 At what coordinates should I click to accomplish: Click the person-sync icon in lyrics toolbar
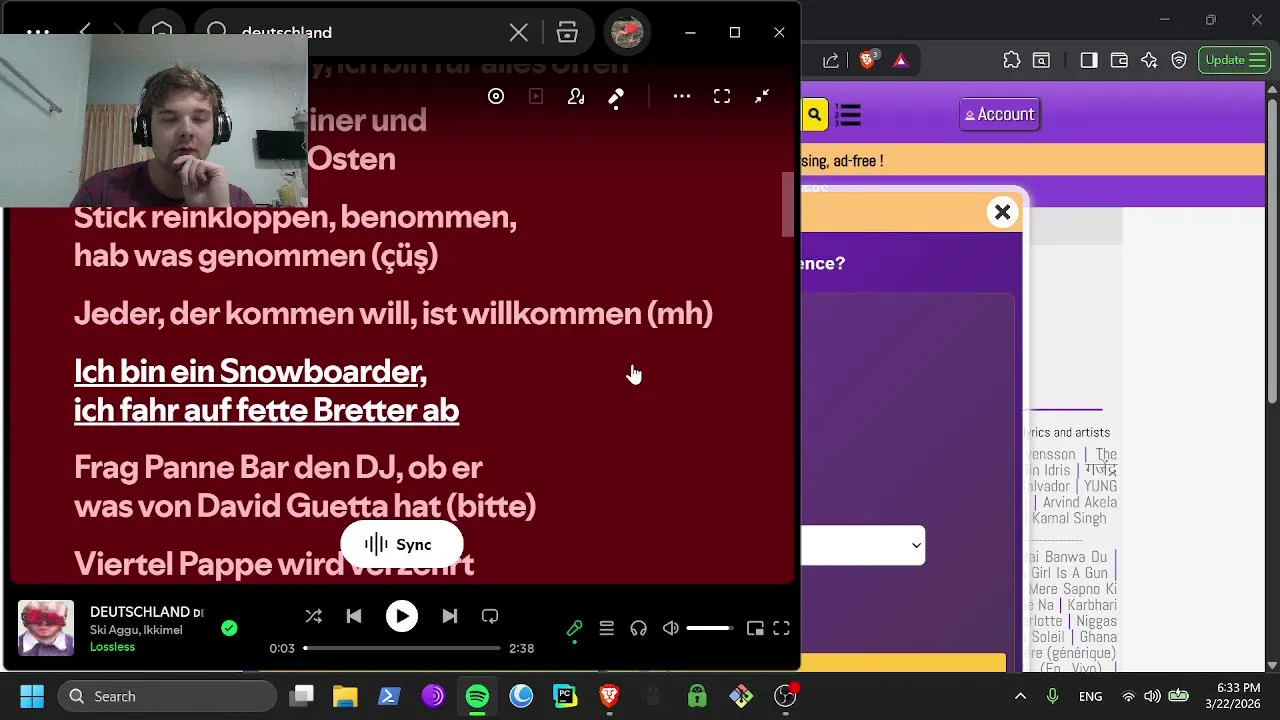(x=576, y=96)
